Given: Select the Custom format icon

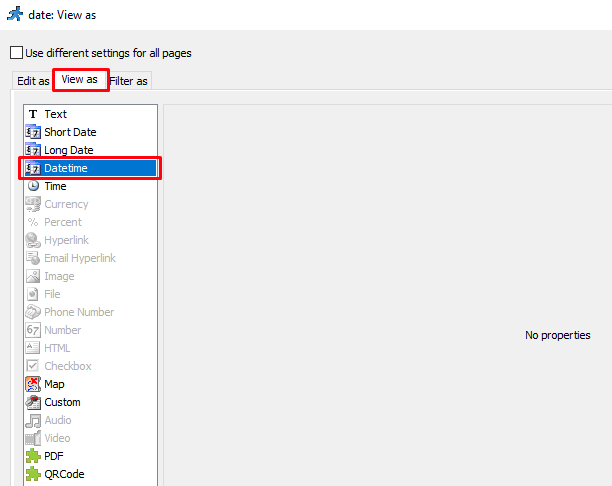Looking at the screenshot, I should click(33, 402).
